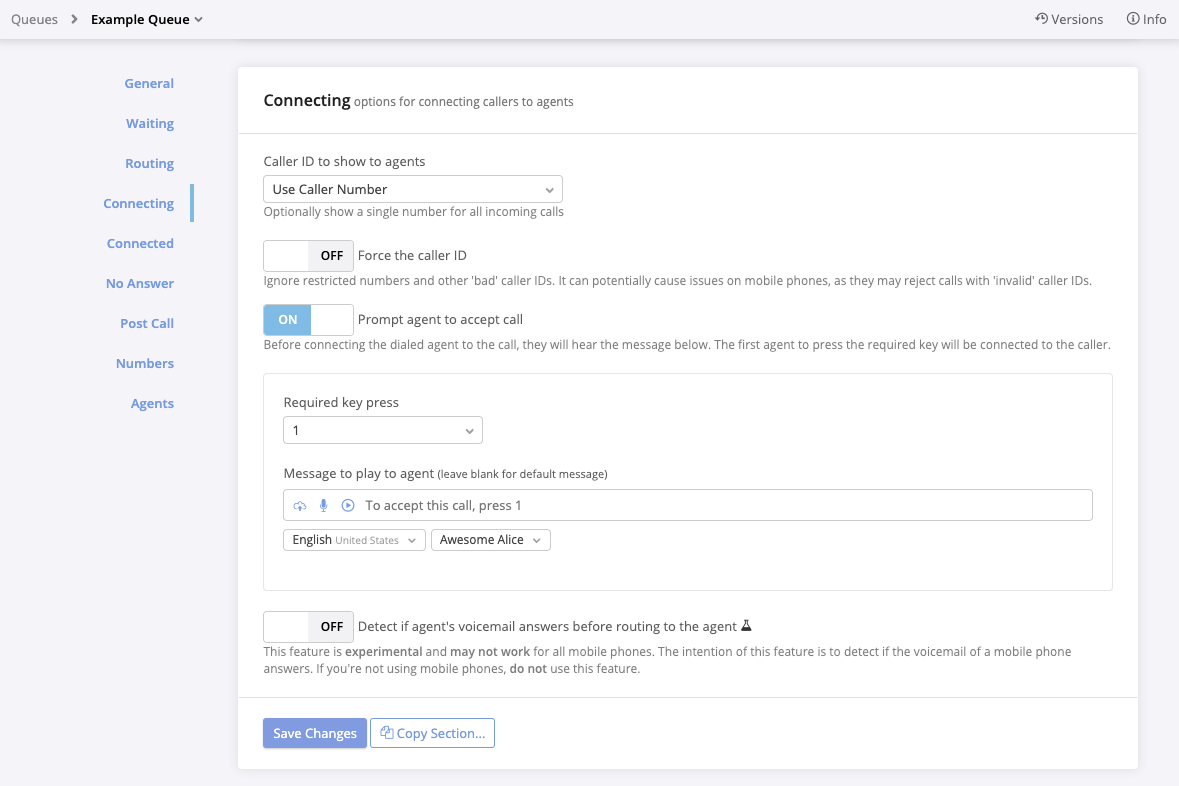This screenshot has height=786, width=1179.
Task: Go to the Routing section
Action: (x=149, y=164)
